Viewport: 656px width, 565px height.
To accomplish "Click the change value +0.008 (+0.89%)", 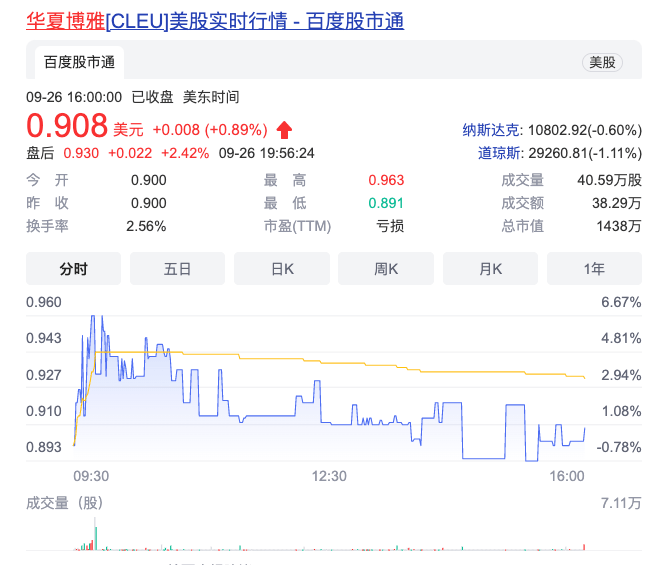I will point(210,130).
